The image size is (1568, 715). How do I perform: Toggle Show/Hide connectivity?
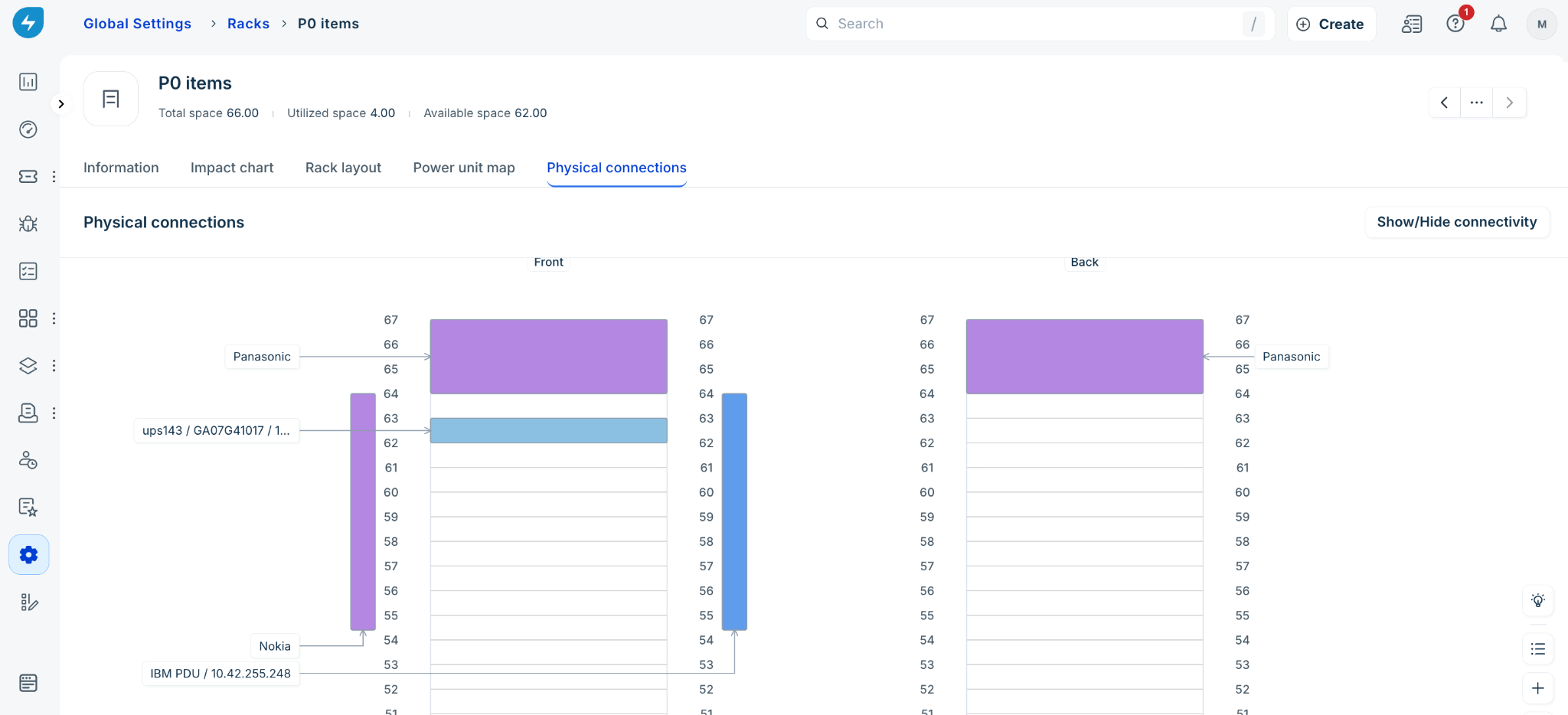point(1457,222)
